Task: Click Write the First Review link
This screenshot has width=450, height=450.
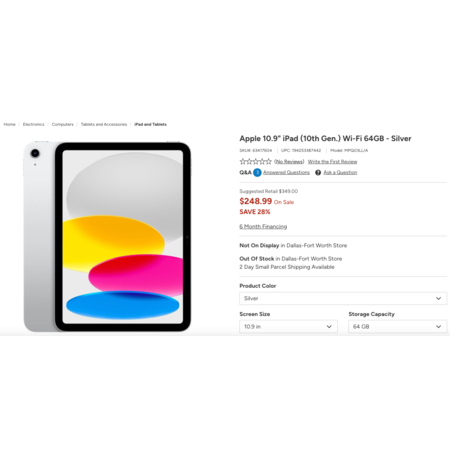Action: [332, 162]
